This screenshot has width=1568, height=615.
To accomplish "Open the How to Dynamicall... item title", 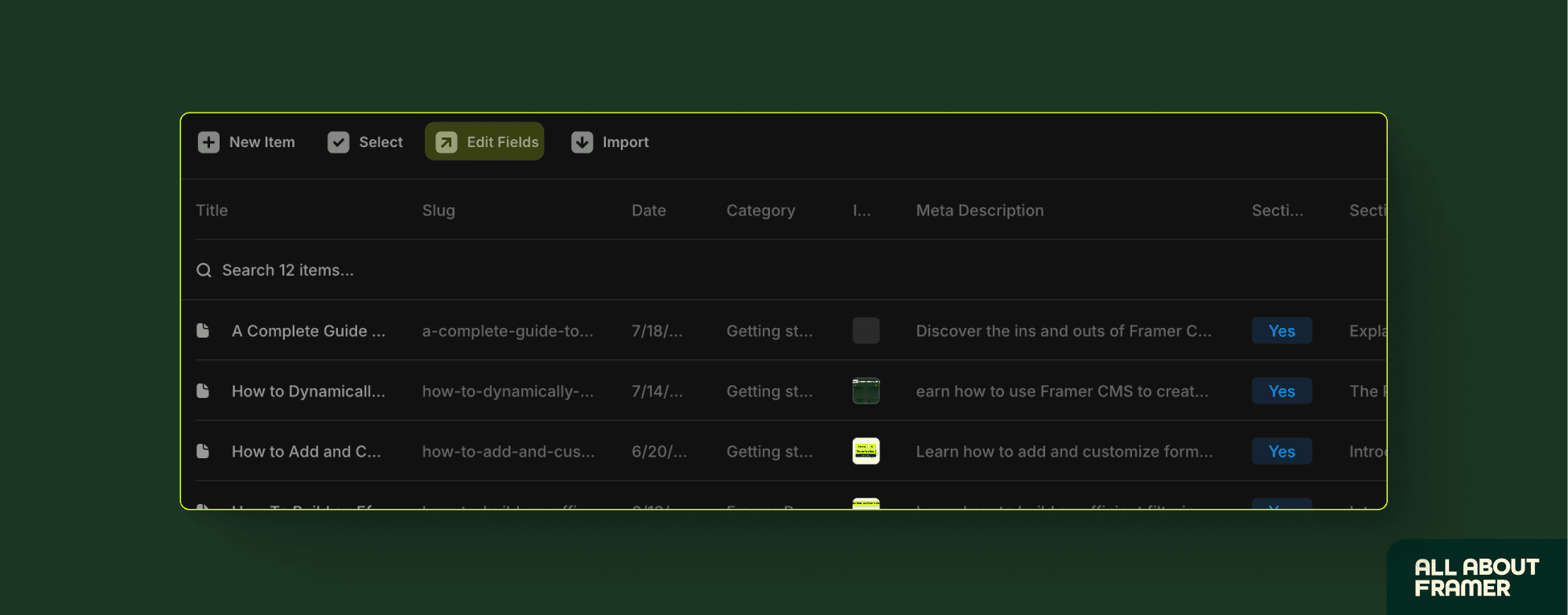I will tap(308, 392).
